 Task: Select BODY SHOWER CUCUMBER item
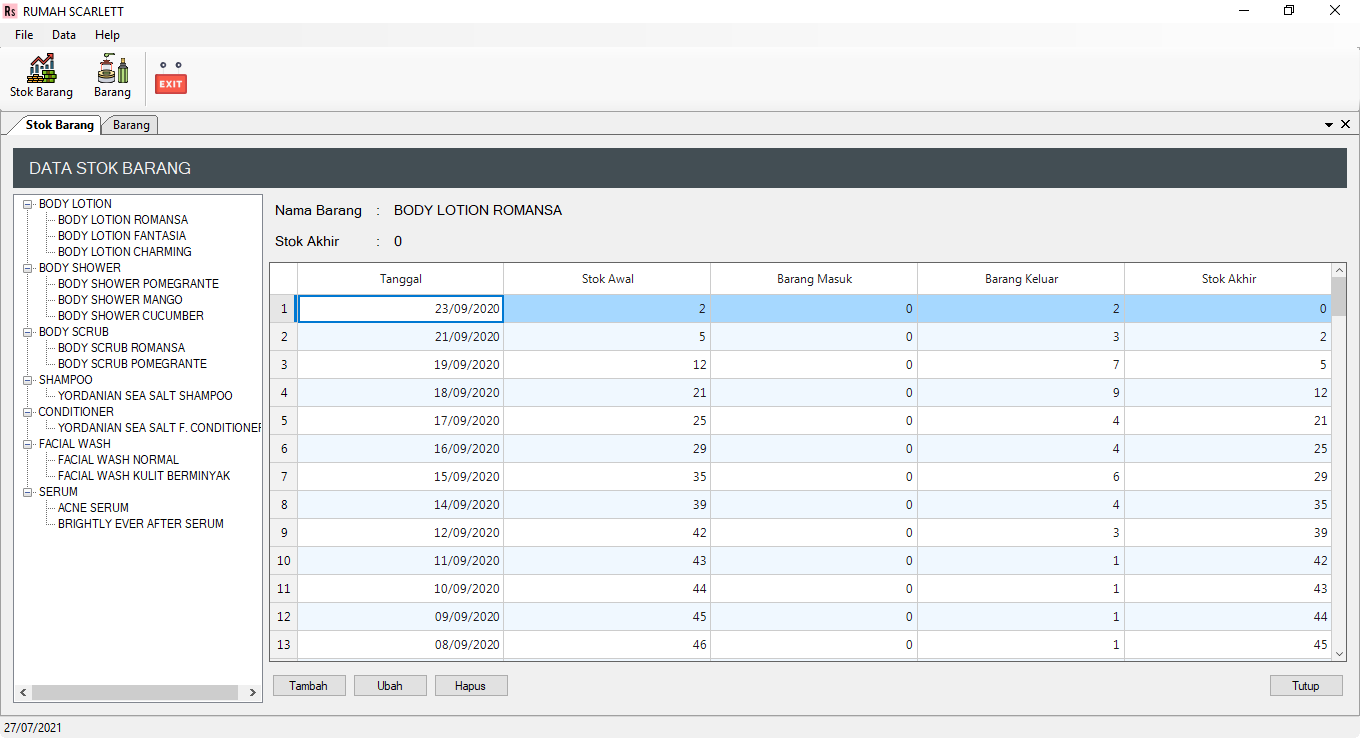pyautogui.click(x=131, y=316)
